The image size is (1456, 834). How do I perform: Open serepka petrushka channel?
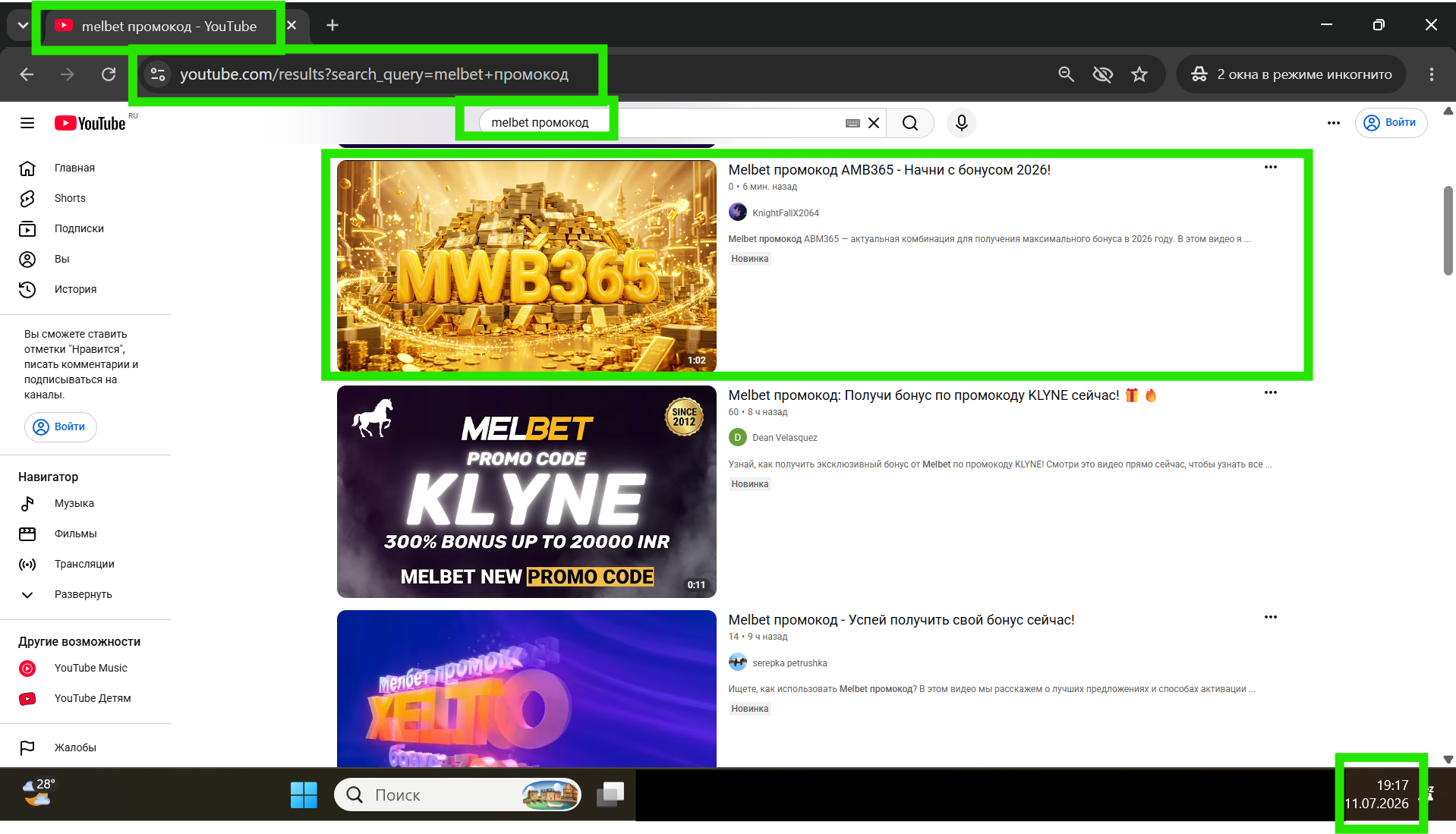[789, 663]
